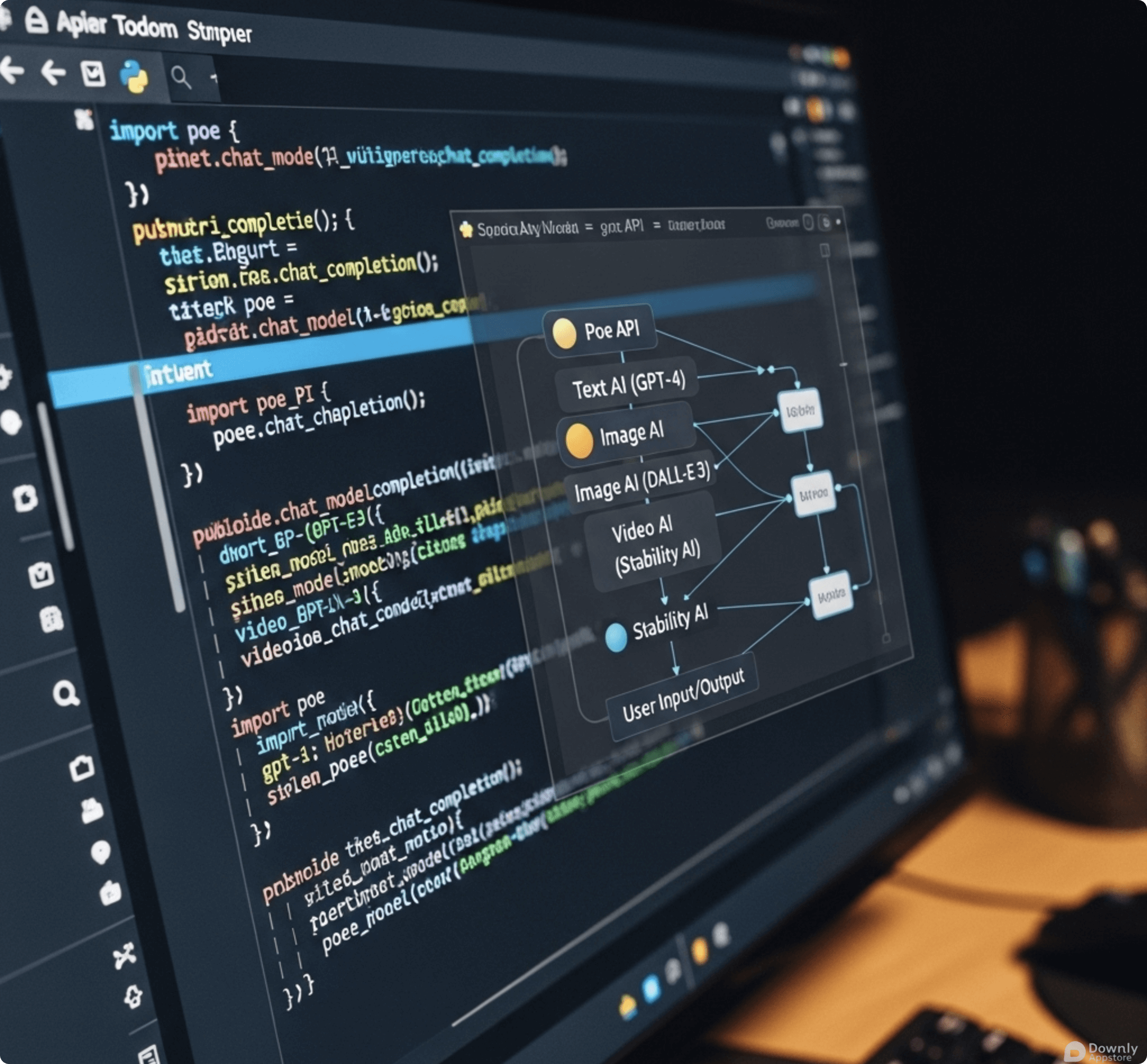The height and width of the screenshot is (1064, 1147).
Task: Click the orange circle on the Poe API node
Action: [565, 333]
